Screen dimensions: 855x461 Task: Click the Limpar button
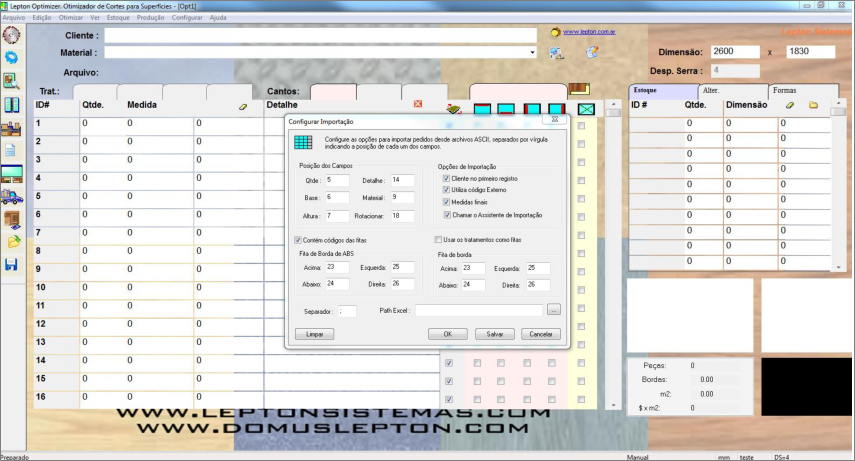click(314, 334)
